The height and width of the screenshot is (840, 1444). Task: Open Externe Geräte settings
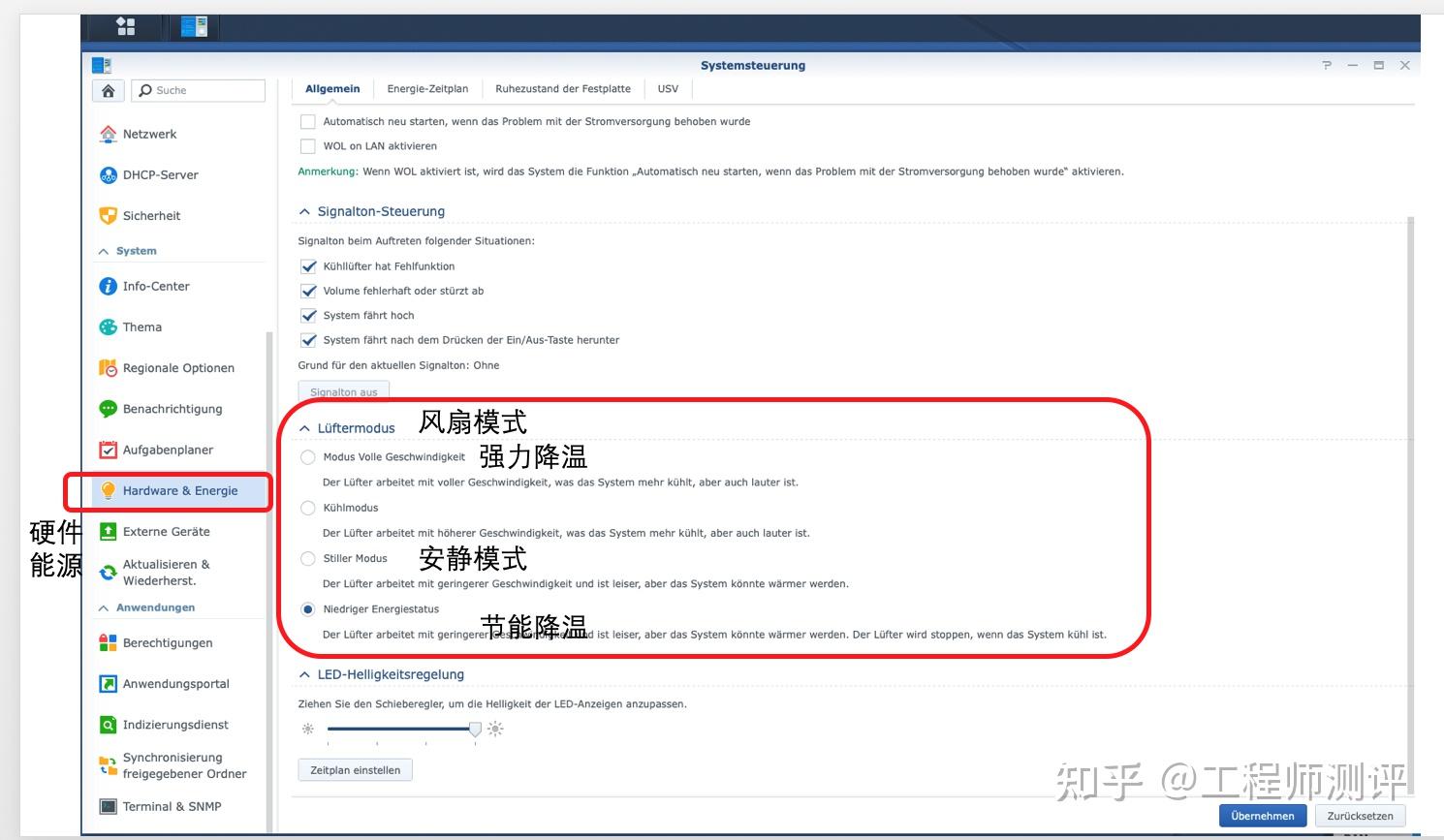[x=166, y=531]
